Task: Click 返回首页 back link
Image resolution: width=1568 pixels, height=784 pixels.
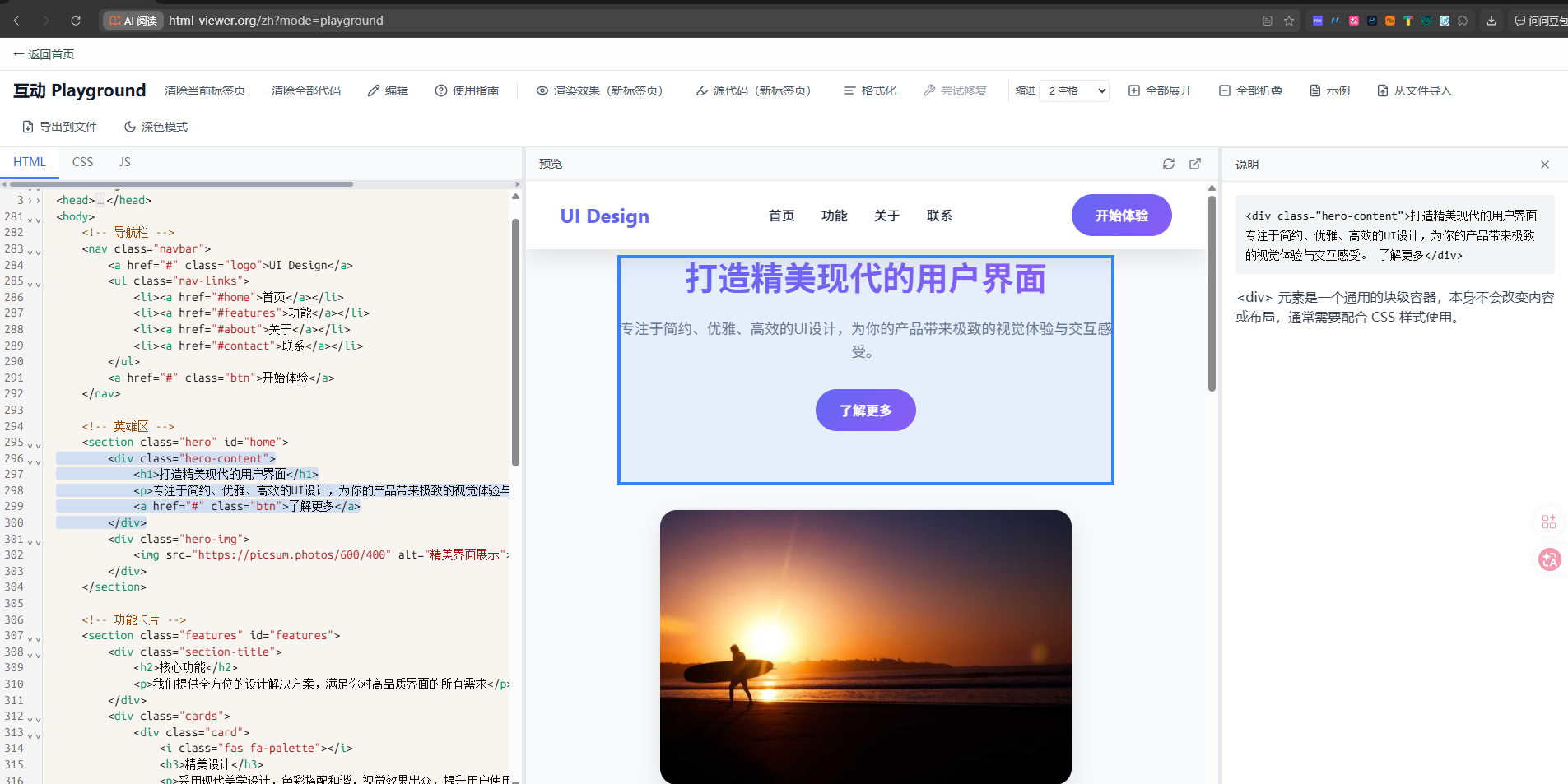Action: (44, 54)
